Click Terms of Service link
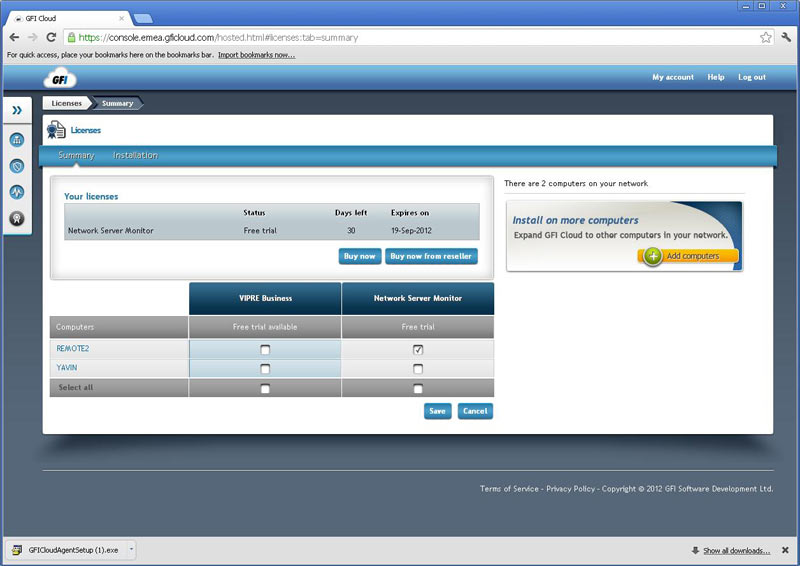800x566 pixels. (x=509, y=489)
